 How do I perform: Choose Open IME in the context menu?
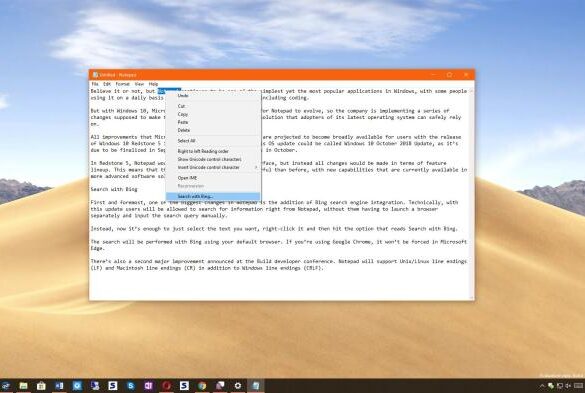[x=213, y=178]
